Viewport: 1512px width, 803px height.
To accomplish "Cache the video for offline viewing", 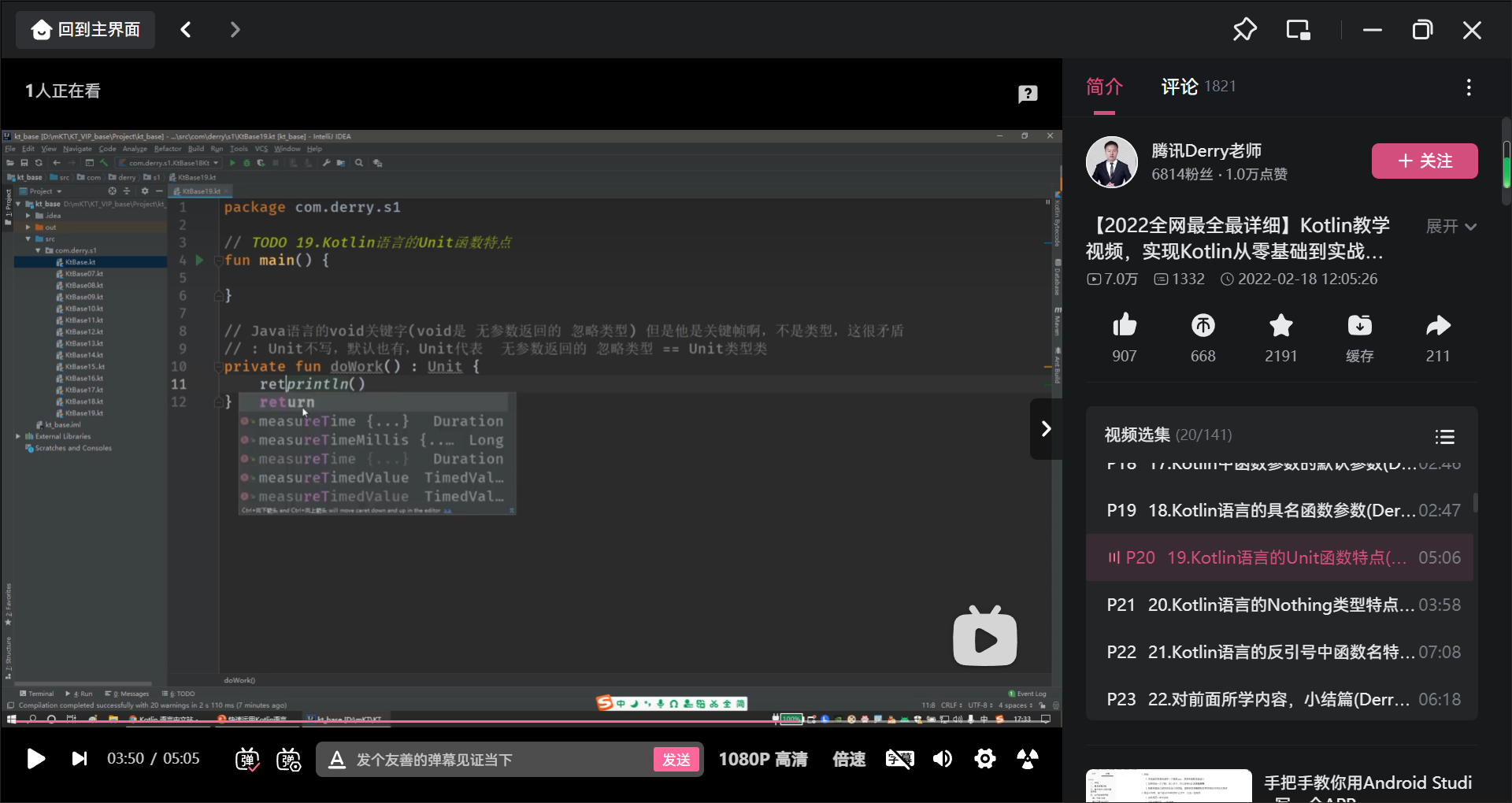I will pyautogui.click(x=1359, y=325).
